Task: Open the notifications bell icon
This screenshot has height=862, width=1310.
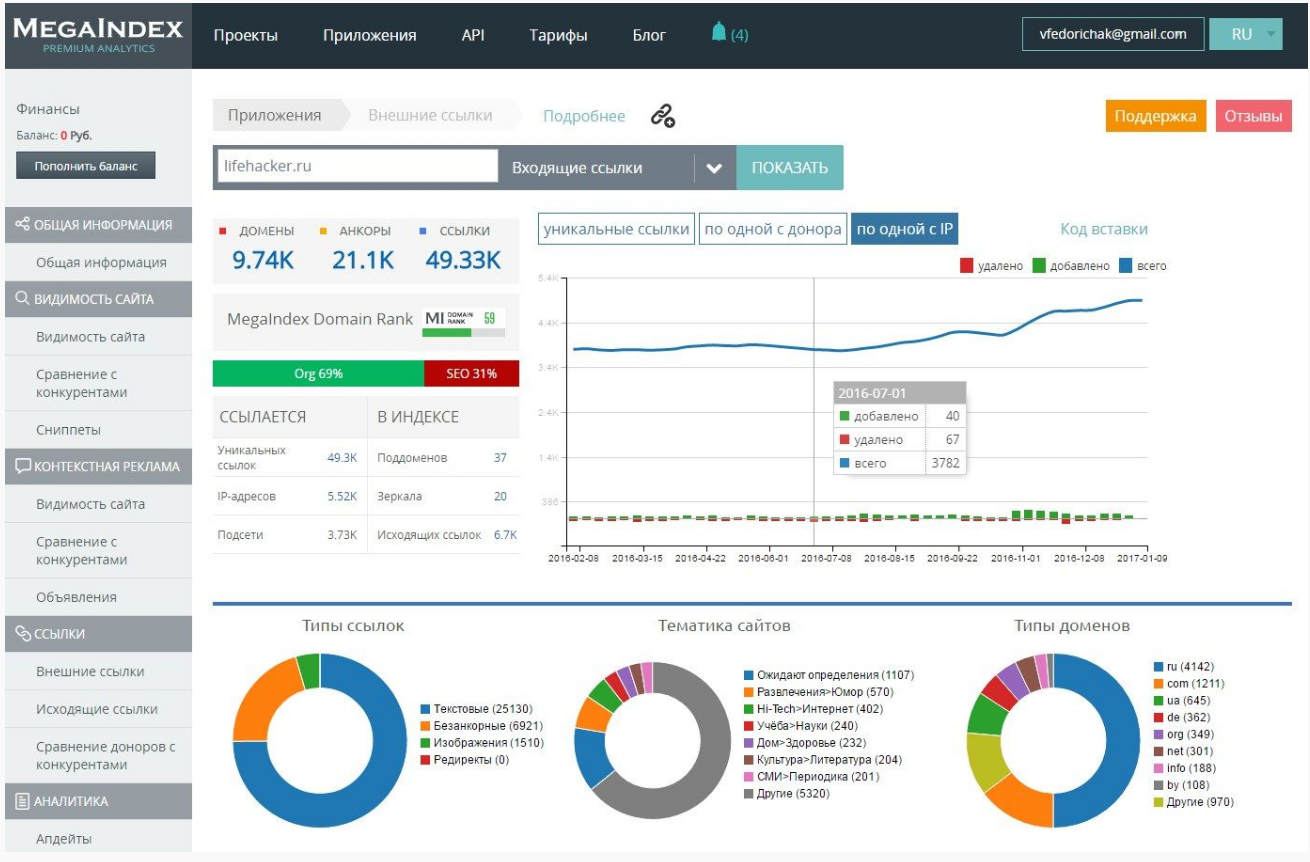Action: pos(718,33)
